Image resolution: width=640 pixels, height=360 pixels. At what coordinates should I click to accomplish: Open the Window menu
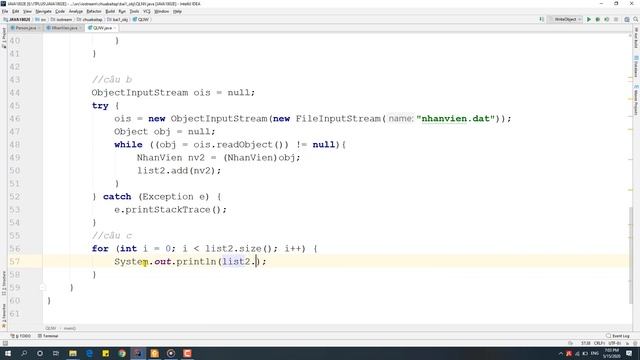click(x=162, y=11)
